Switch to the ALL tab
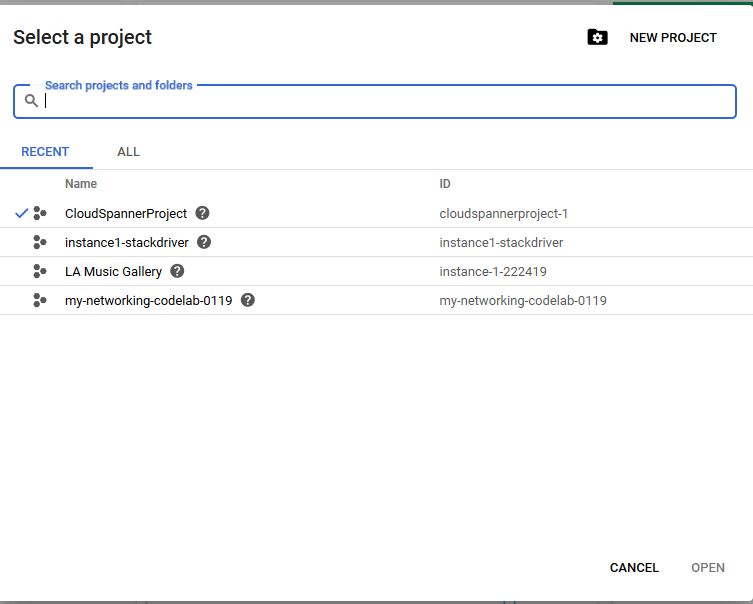Image resolution: width=753 pixels, height=604 pixels. pos(129,152)
